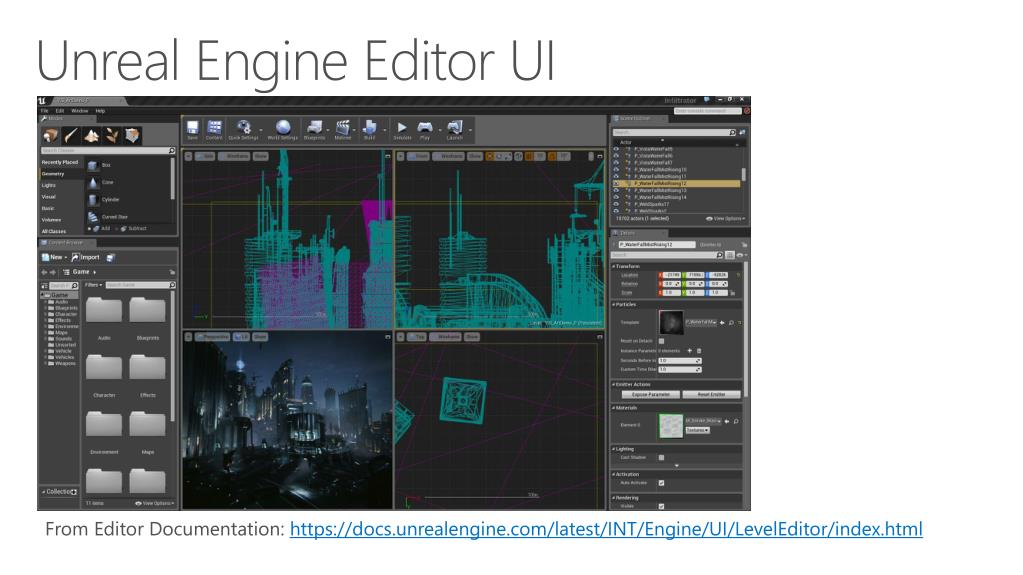The image size is (1023, 575).
Task: Open the Help menu
Action: [100, 111]
